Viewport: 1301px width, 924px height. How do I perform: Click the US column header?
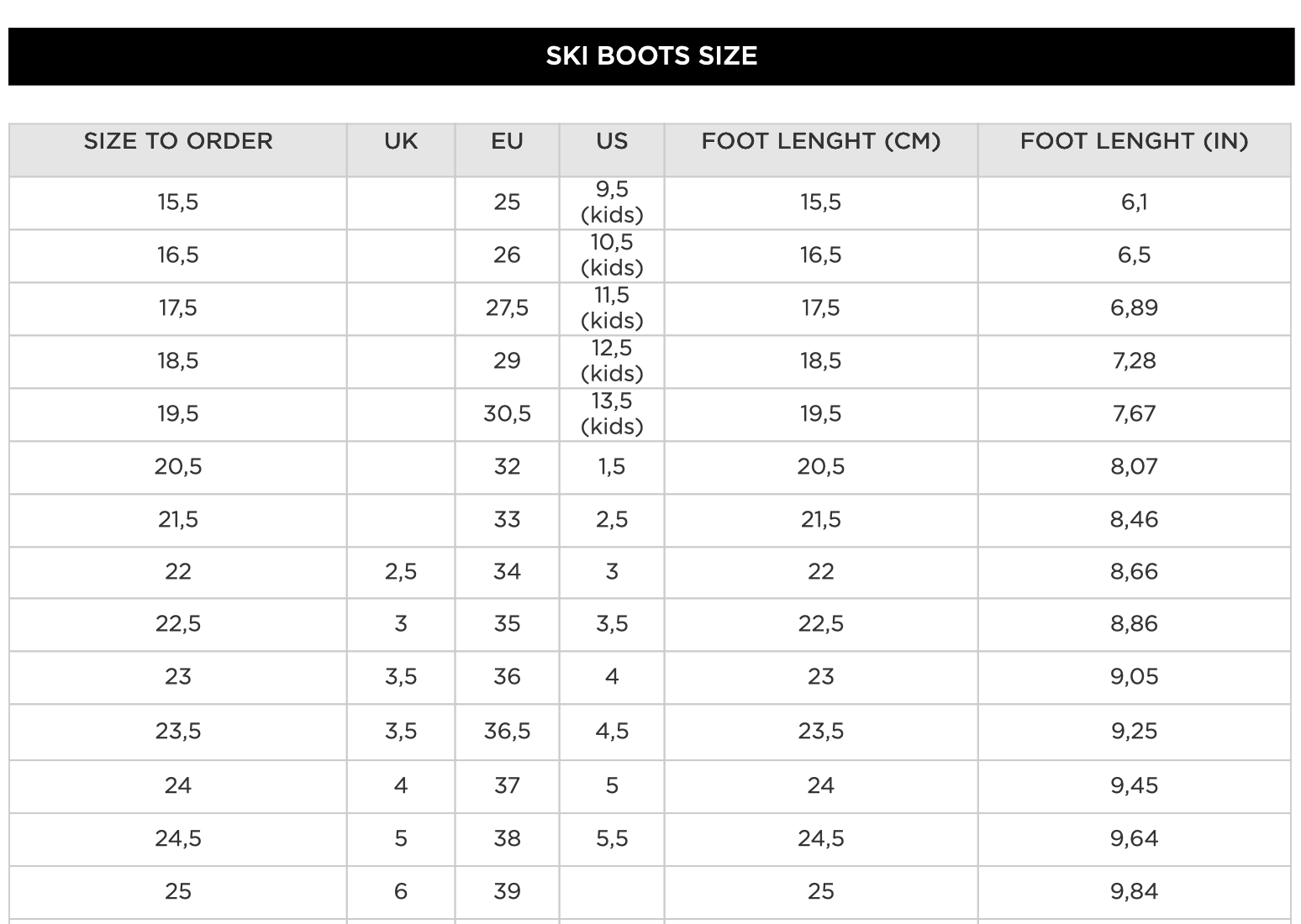click(612, 141)
